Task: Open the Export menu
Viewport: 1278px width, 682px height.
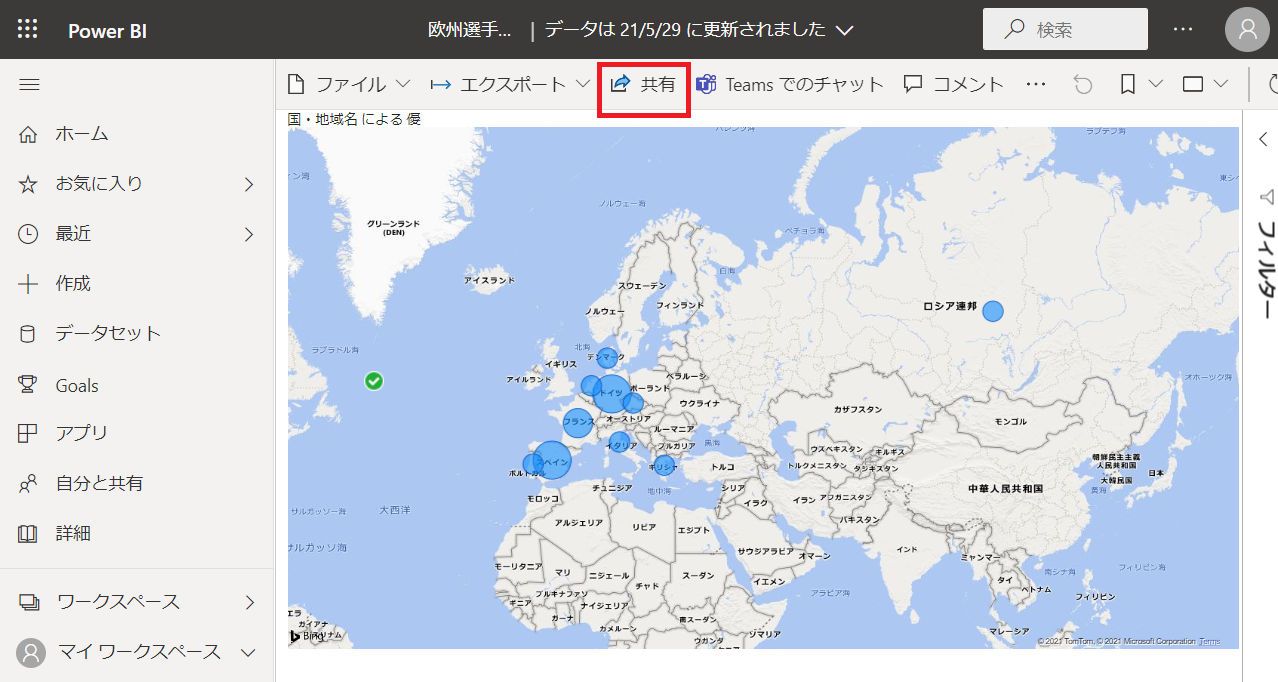Action: (x=510, y=85)
